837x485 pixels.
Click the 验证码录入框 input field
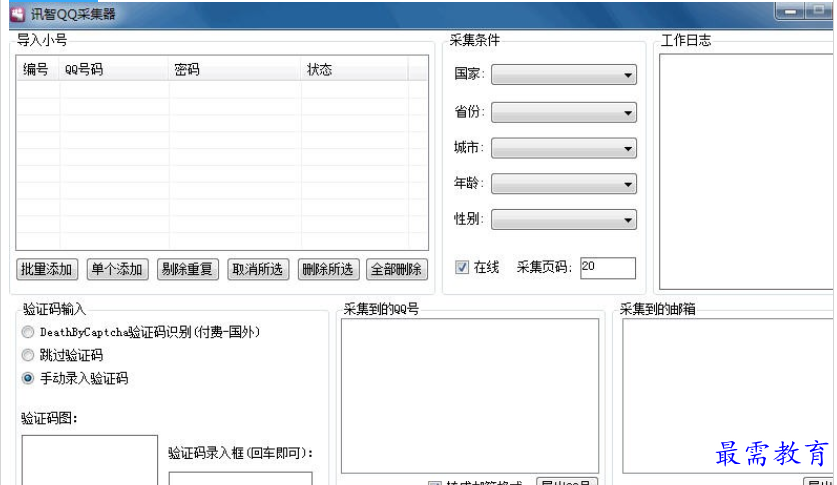point(241,478)
